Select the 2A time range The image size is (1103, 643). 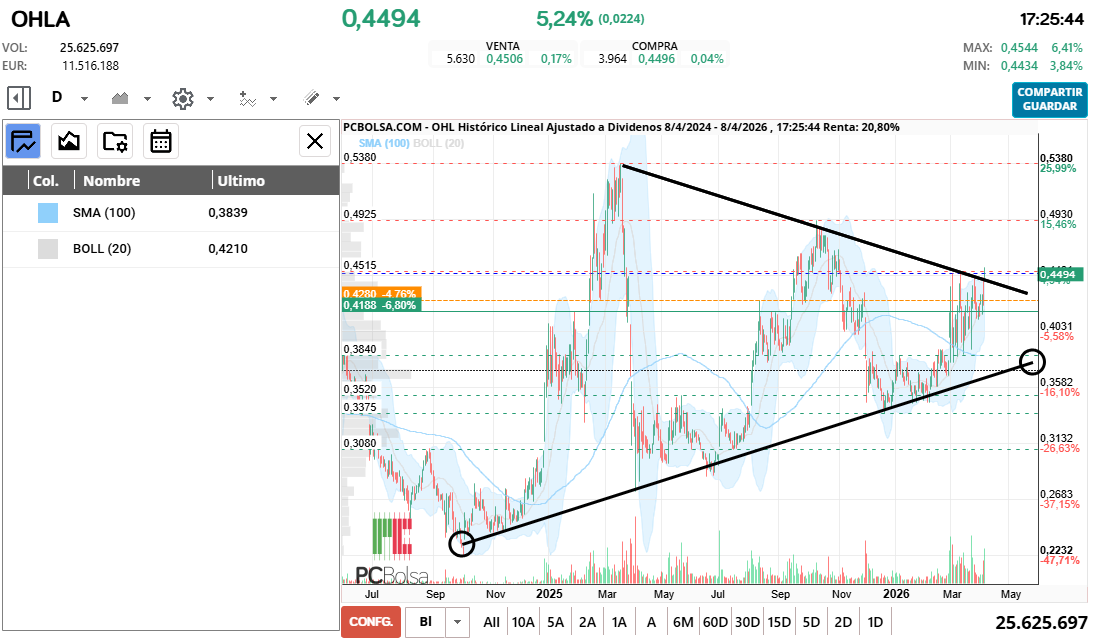(587, 623)
